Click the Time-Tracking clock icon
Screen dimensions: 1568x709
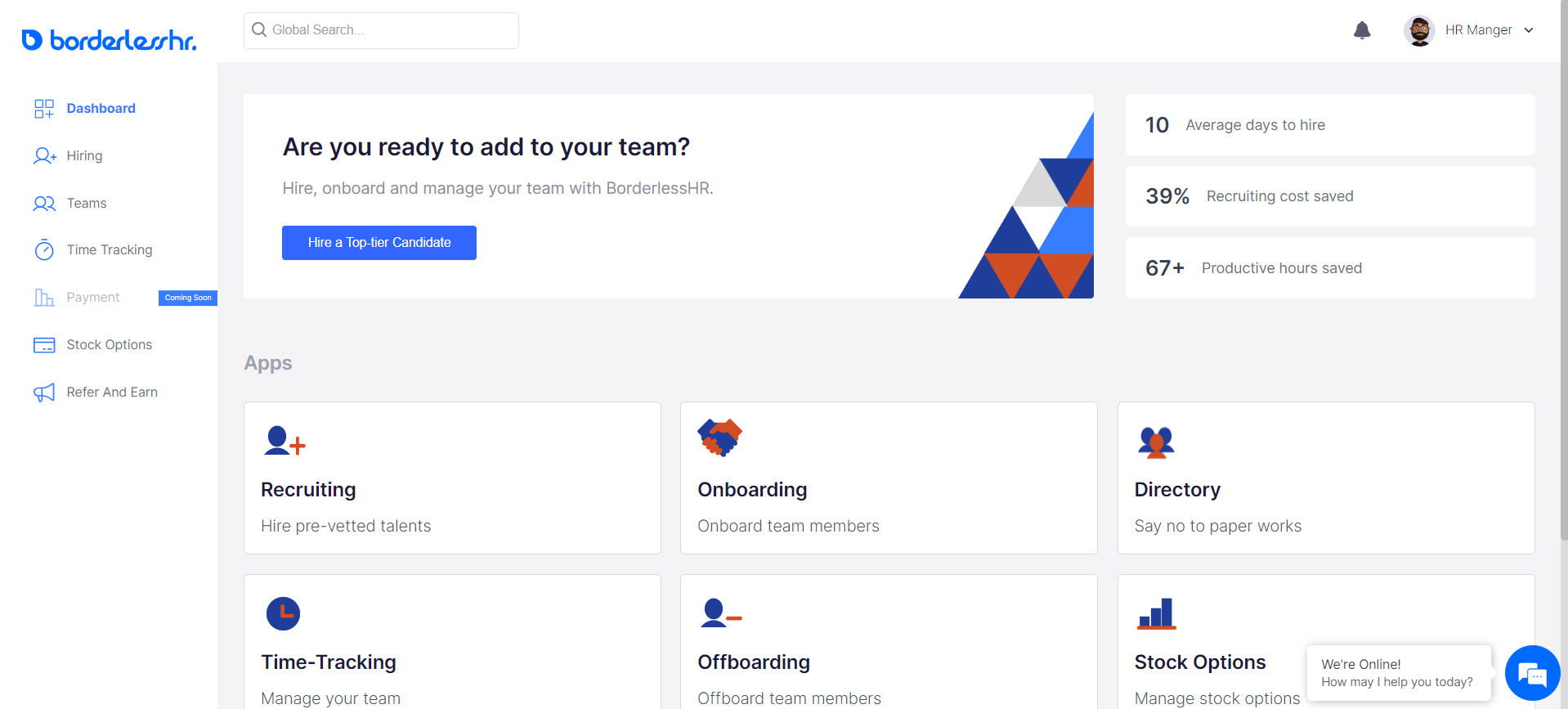[283, 613]
